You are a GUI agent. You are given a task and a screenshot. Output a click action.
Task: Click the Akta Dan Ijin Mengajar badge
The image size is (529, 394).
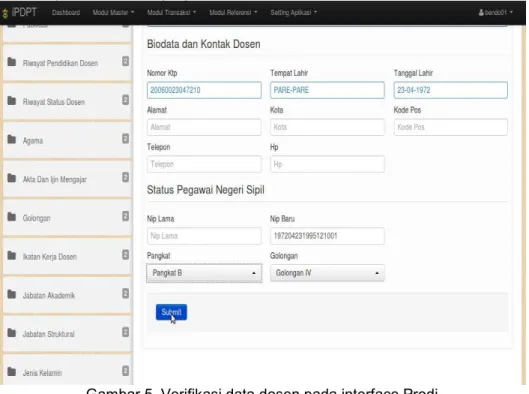pyautogui.click(x=125, y=177)
